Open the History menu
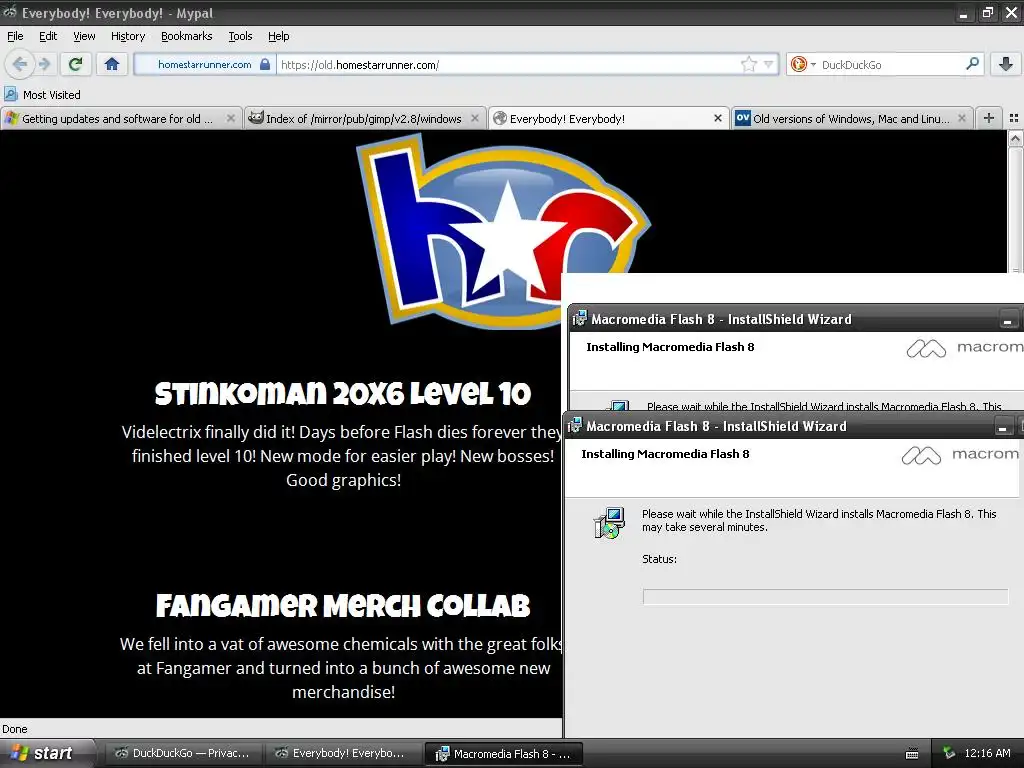This screenshot has width=1024, height=768. 128,36
